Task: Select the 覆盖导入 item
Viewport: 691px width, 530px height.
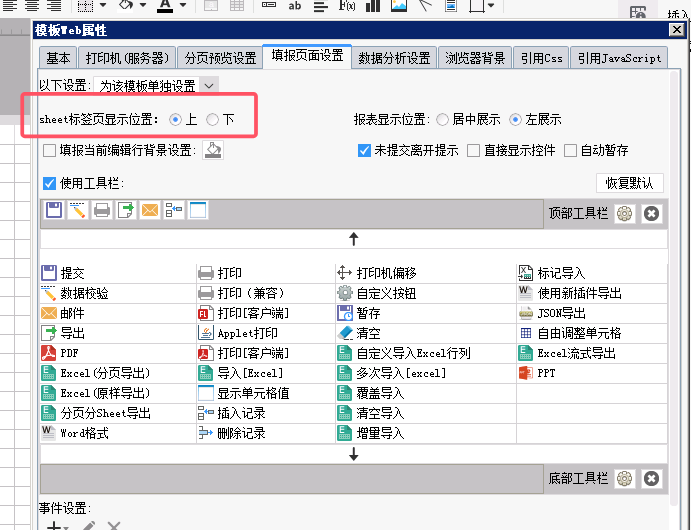Action: point(426,393)
